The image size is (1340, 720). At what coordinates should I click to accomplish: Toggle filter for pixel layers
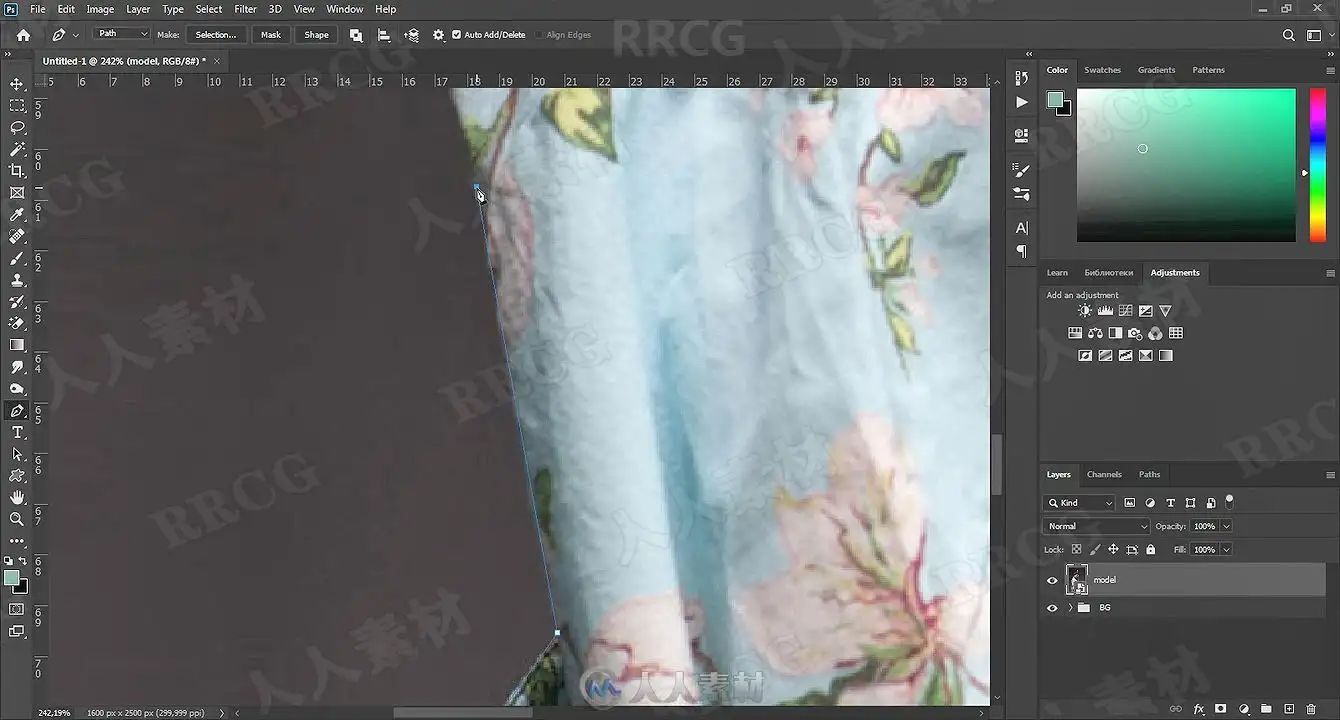[x=1130, y=503]
